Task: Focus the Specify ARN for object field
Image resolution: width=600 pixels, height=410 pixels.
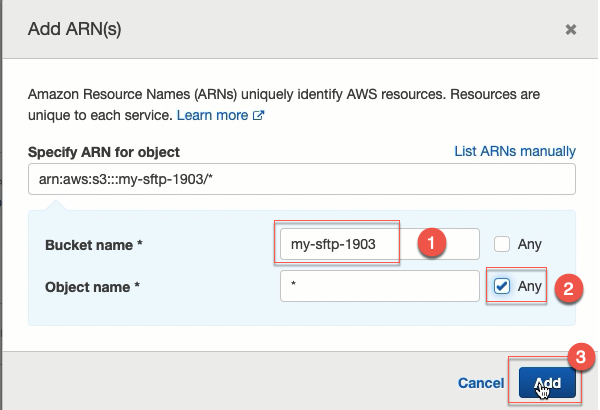Action: (302, 179)
